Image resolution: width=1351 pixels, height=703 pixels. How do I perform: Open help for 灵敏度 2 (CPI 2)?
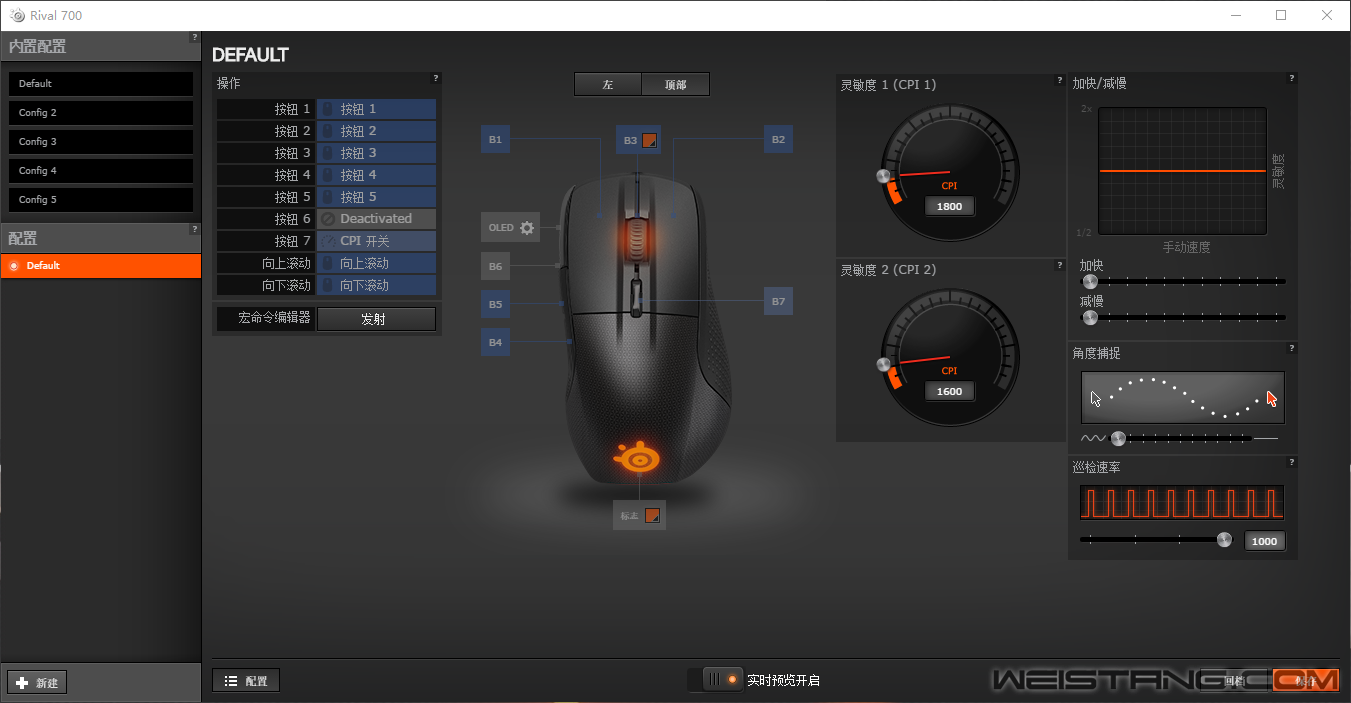(x=1060, y=265)
